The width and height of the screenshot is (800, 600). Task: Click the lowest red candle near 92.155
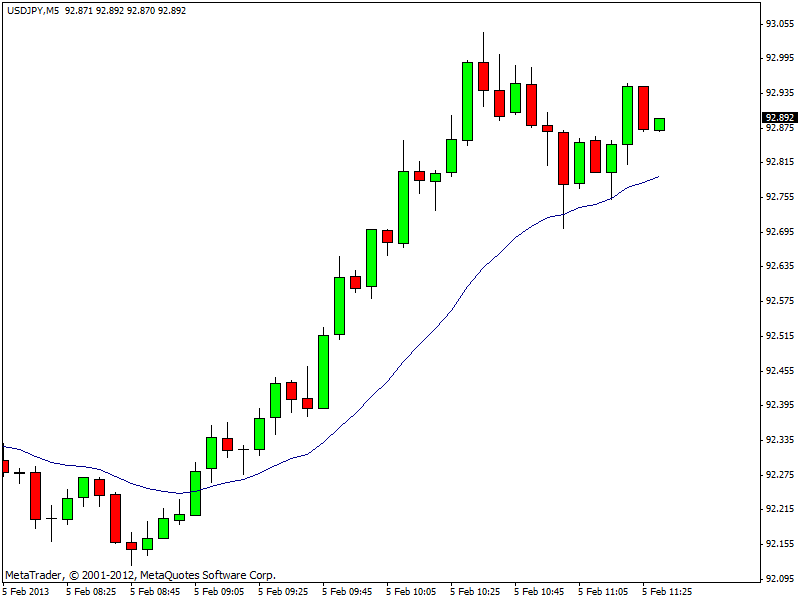pos(131,546)
